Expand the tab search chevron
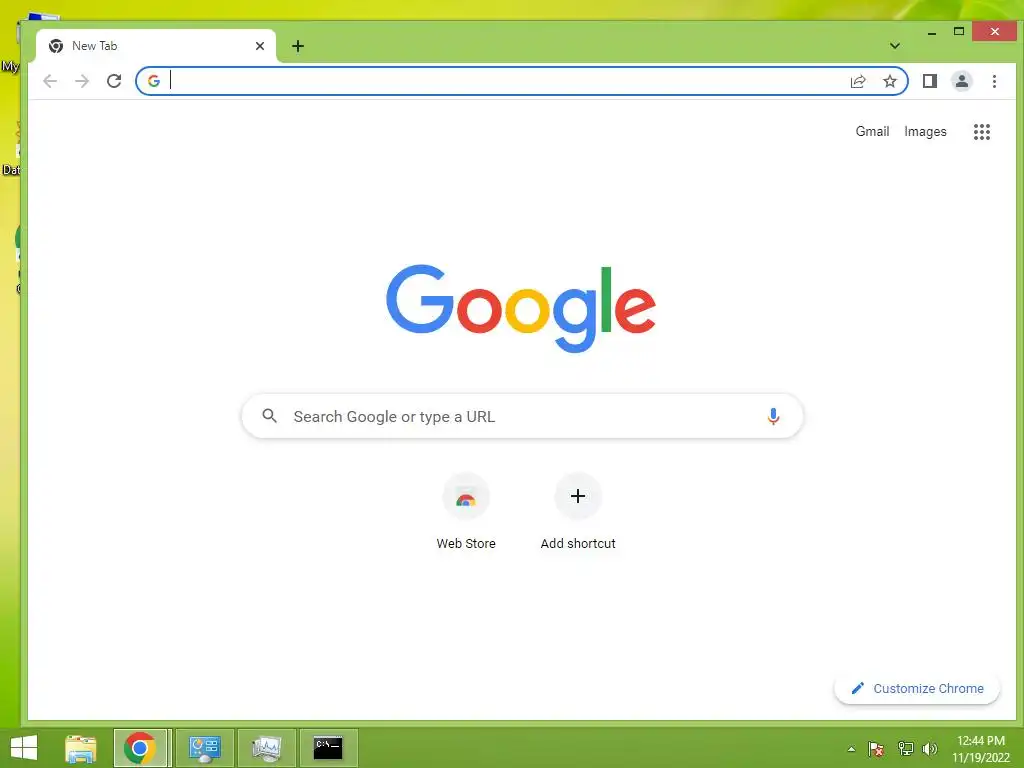 point(895,46)
